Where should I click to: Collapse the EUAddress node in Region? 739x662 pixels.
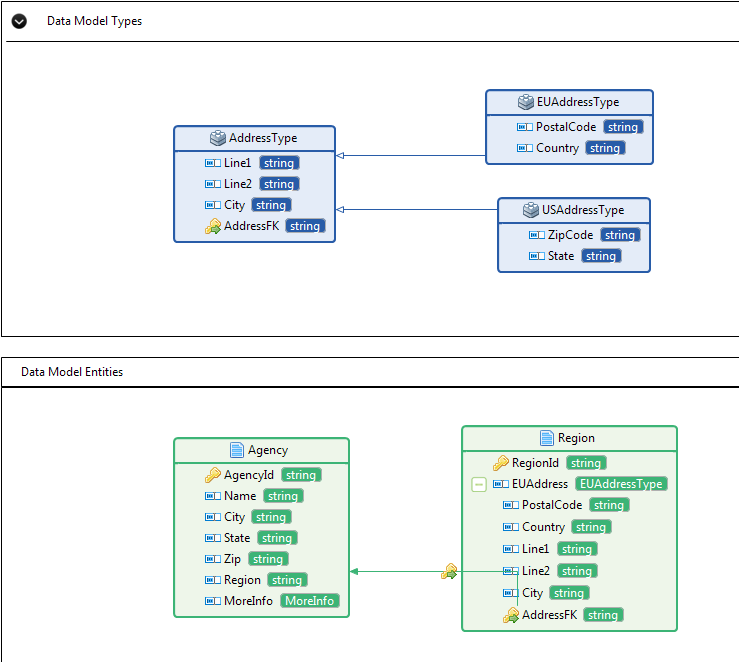point(479,484)
